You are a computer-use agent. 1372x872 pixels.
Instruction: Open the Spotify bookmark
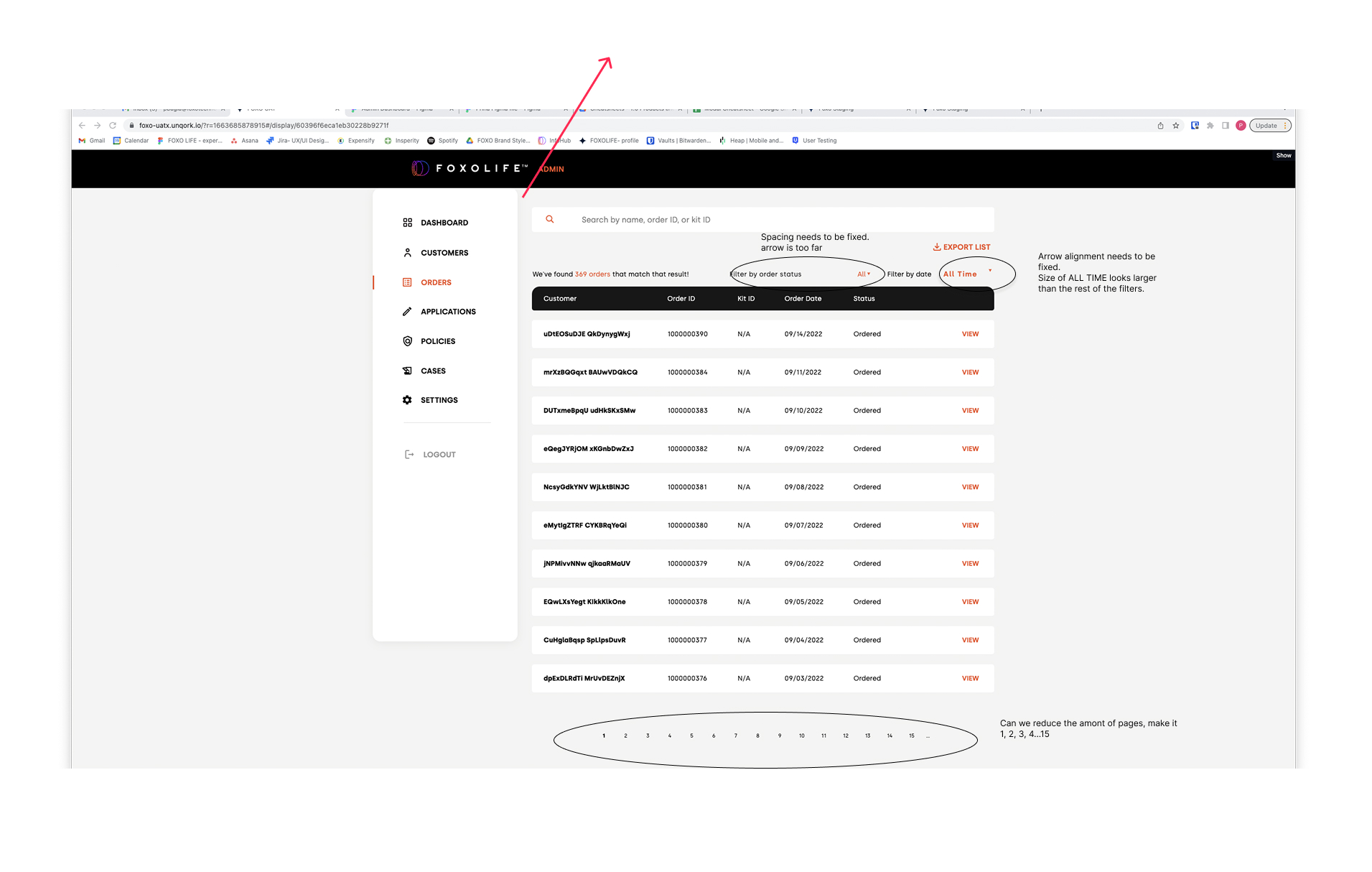[443, 141]
